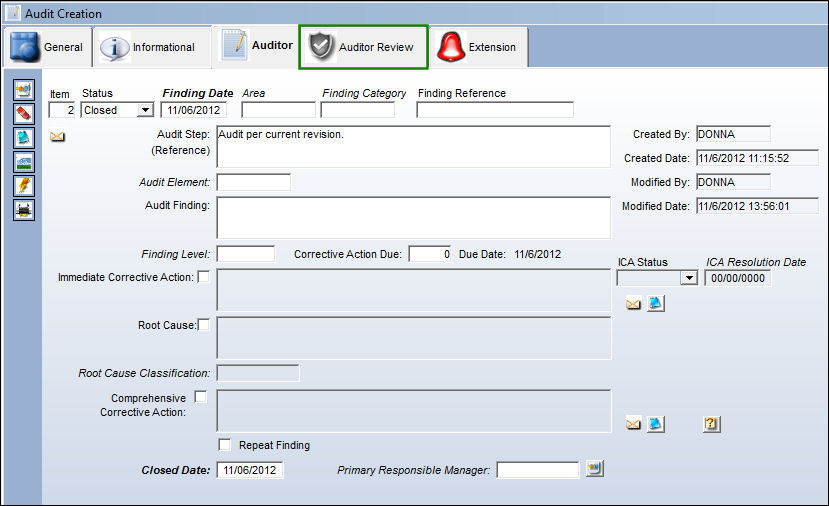Viewport: 829px width, 506px height.
Task: Click the Finding Category field
Action: [357, 110]
